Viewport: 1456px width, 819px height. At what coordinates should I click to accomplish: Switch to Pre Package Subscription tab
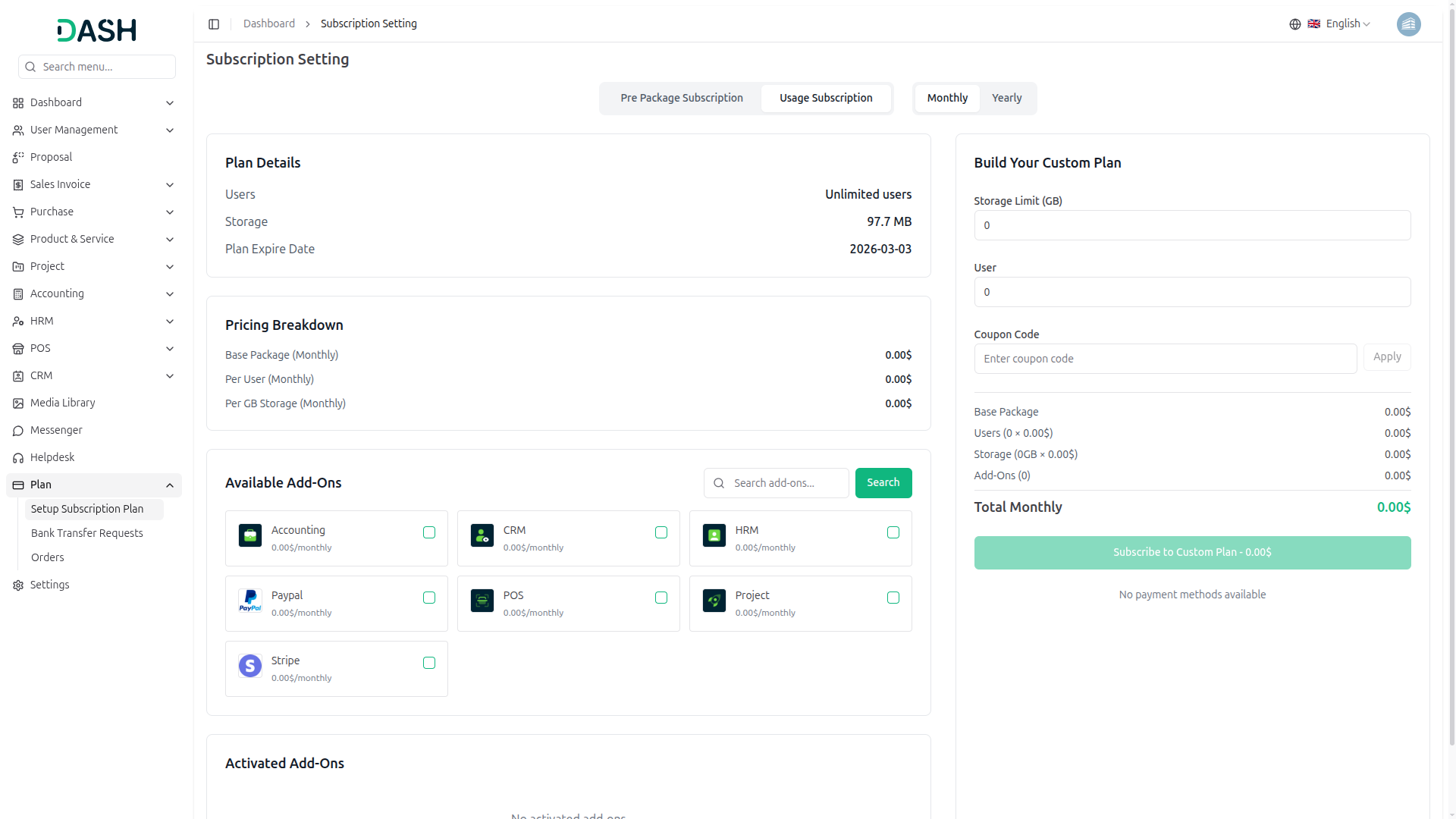(681, 99)
